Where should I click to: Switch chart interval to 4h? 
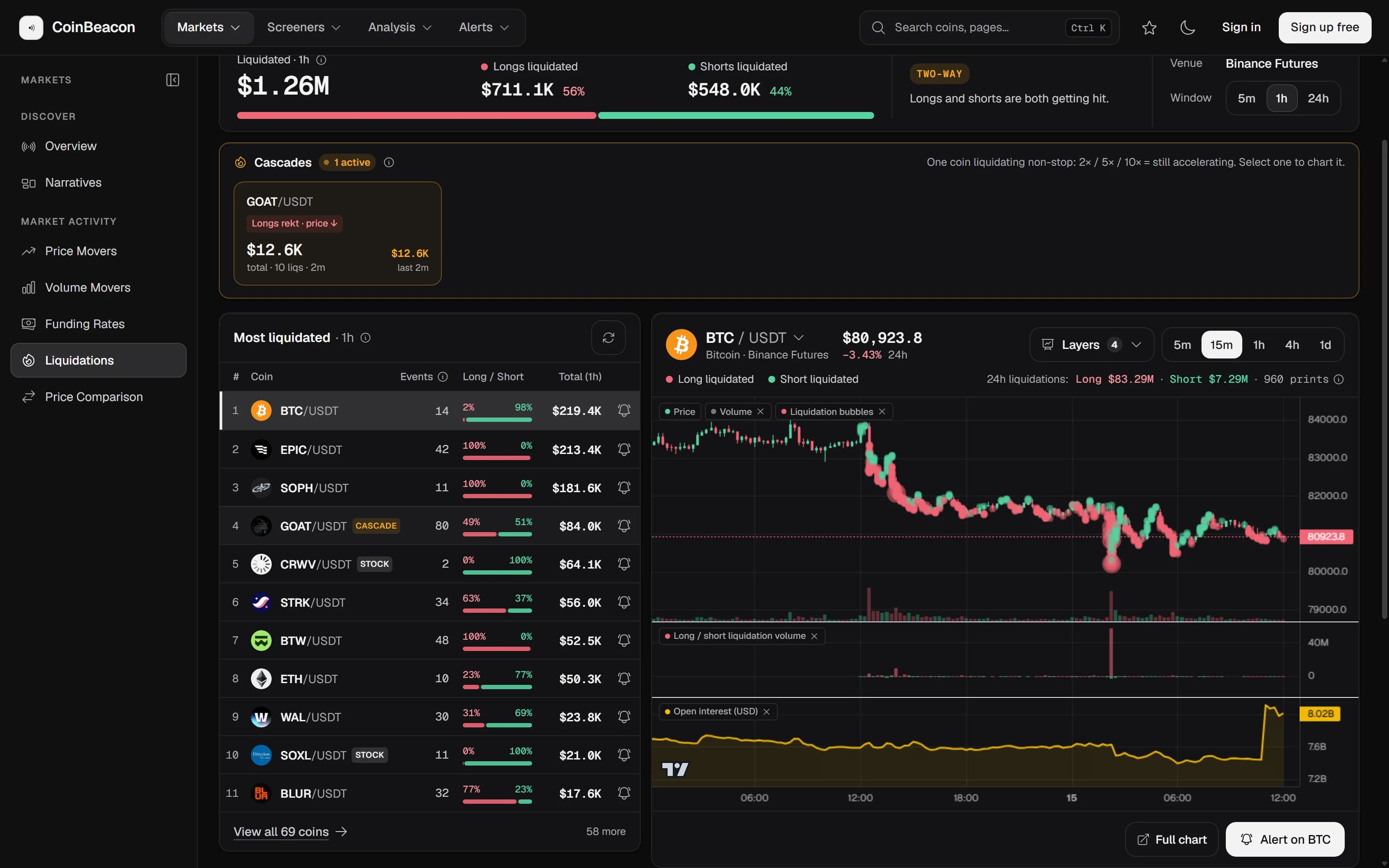(1292, 345)
